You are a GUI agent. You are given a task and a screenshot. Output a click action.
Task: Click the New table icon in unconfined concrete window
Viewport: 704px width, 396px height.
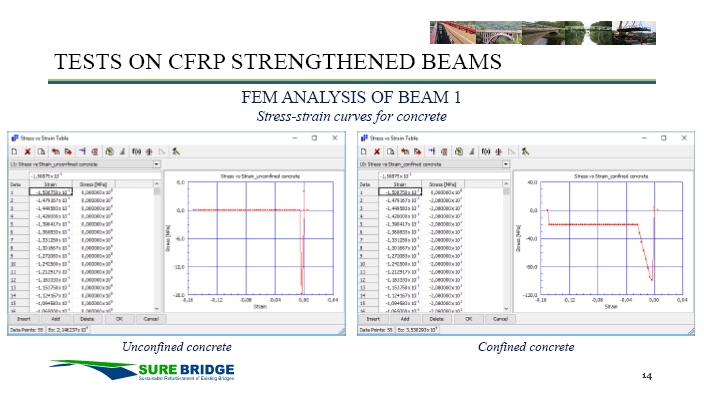[x=14, y=152]
